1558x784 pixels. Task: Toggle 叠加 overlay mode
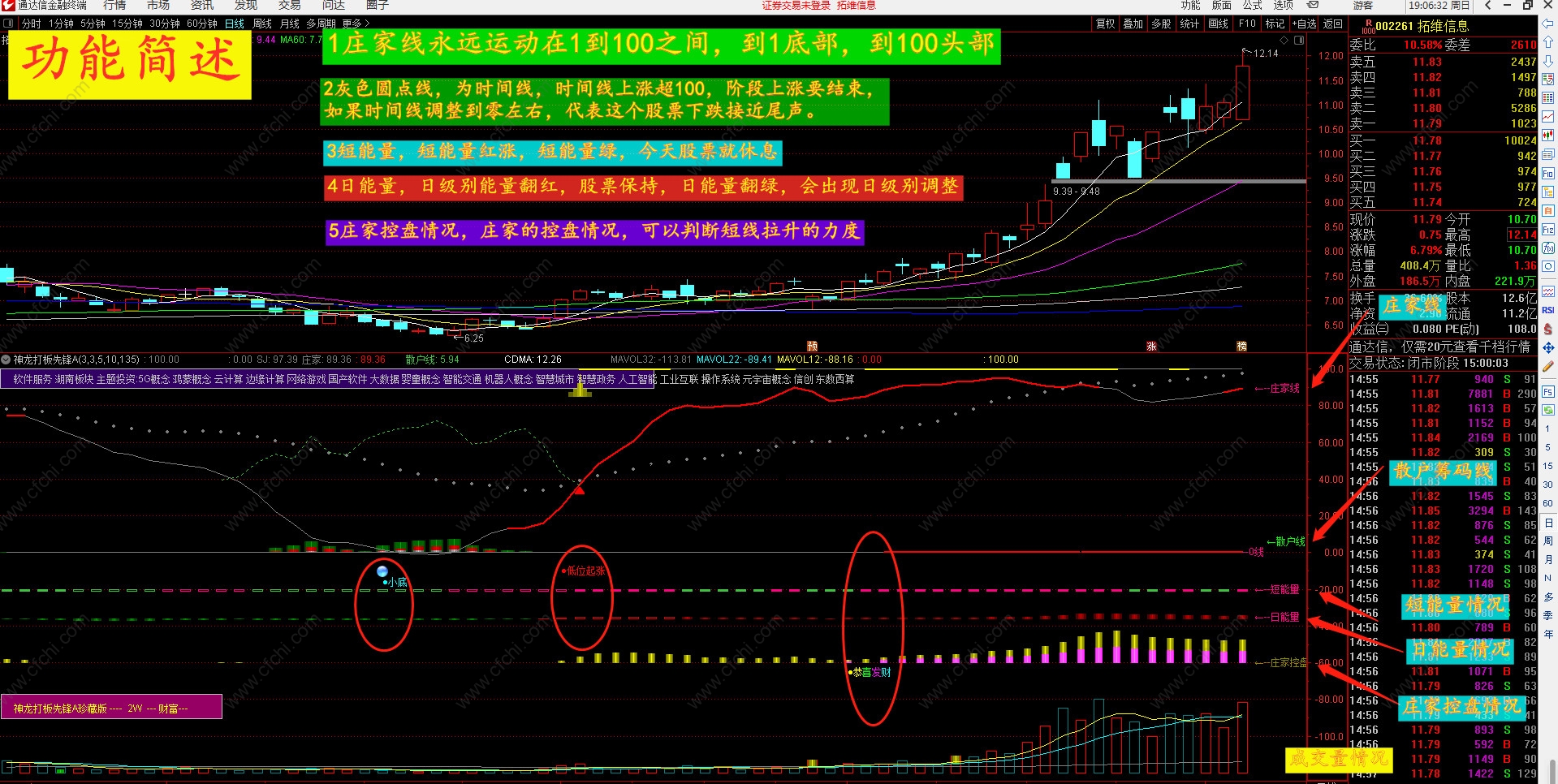click(x=1133, y=24)
